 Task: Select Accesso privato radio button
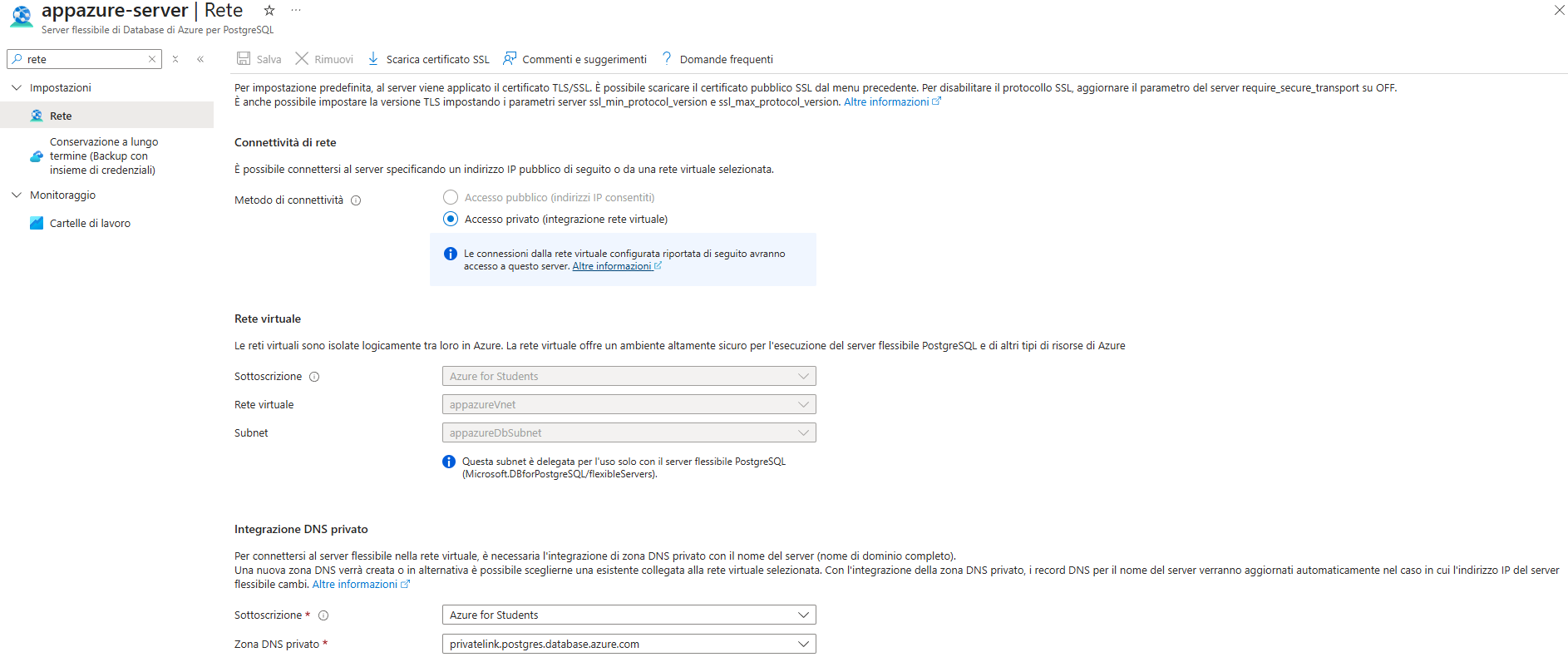[x=451, y=219]
